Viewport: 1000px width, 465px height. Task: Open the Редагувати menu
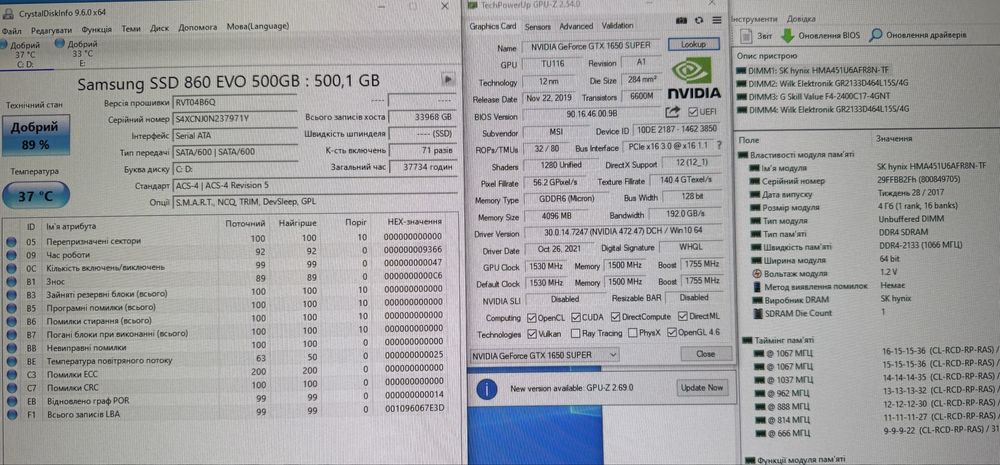tap(51, 29)
